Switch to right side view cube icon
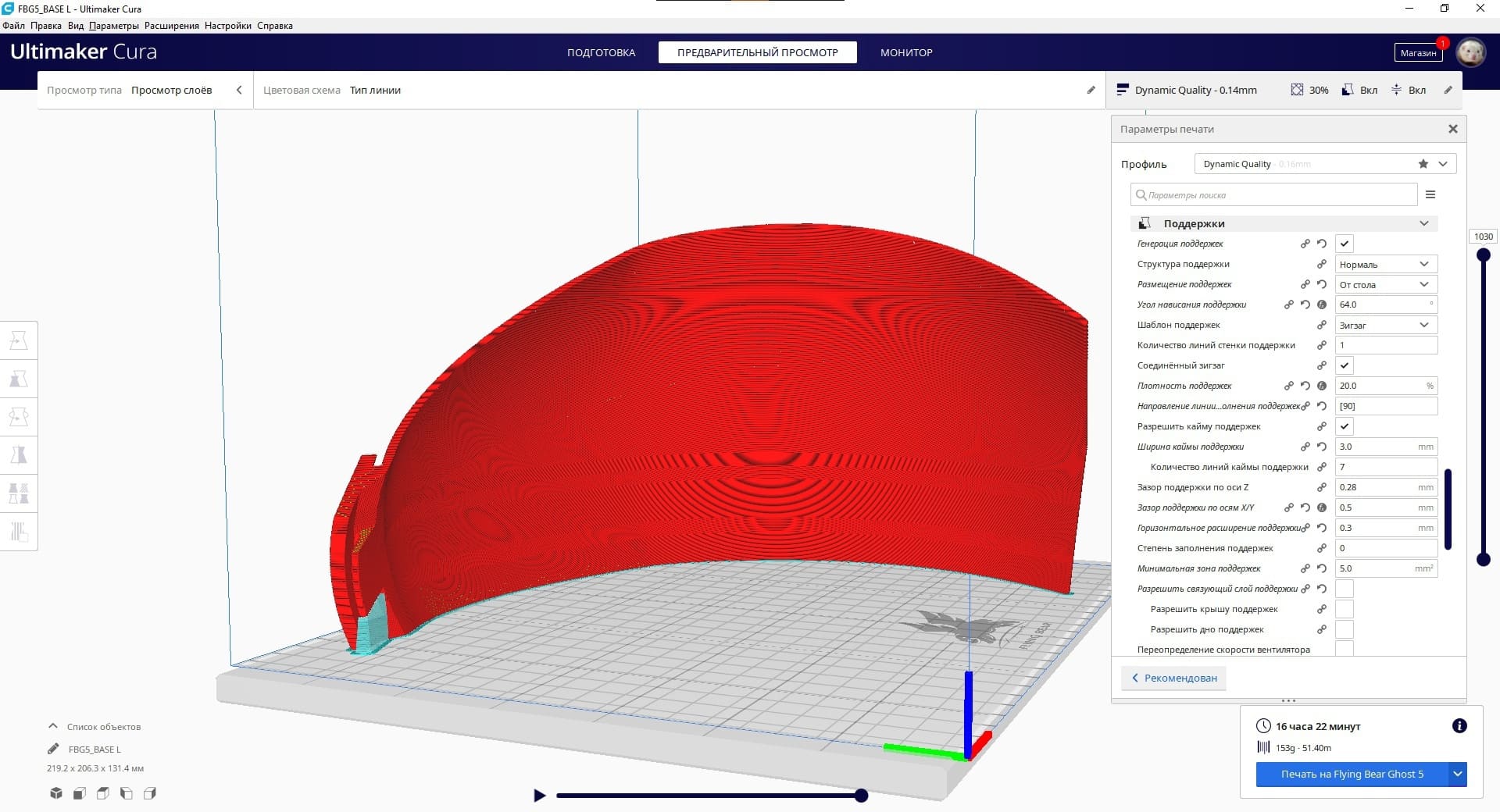Viewport: 1500px width, 812px height. pos(150,793)
